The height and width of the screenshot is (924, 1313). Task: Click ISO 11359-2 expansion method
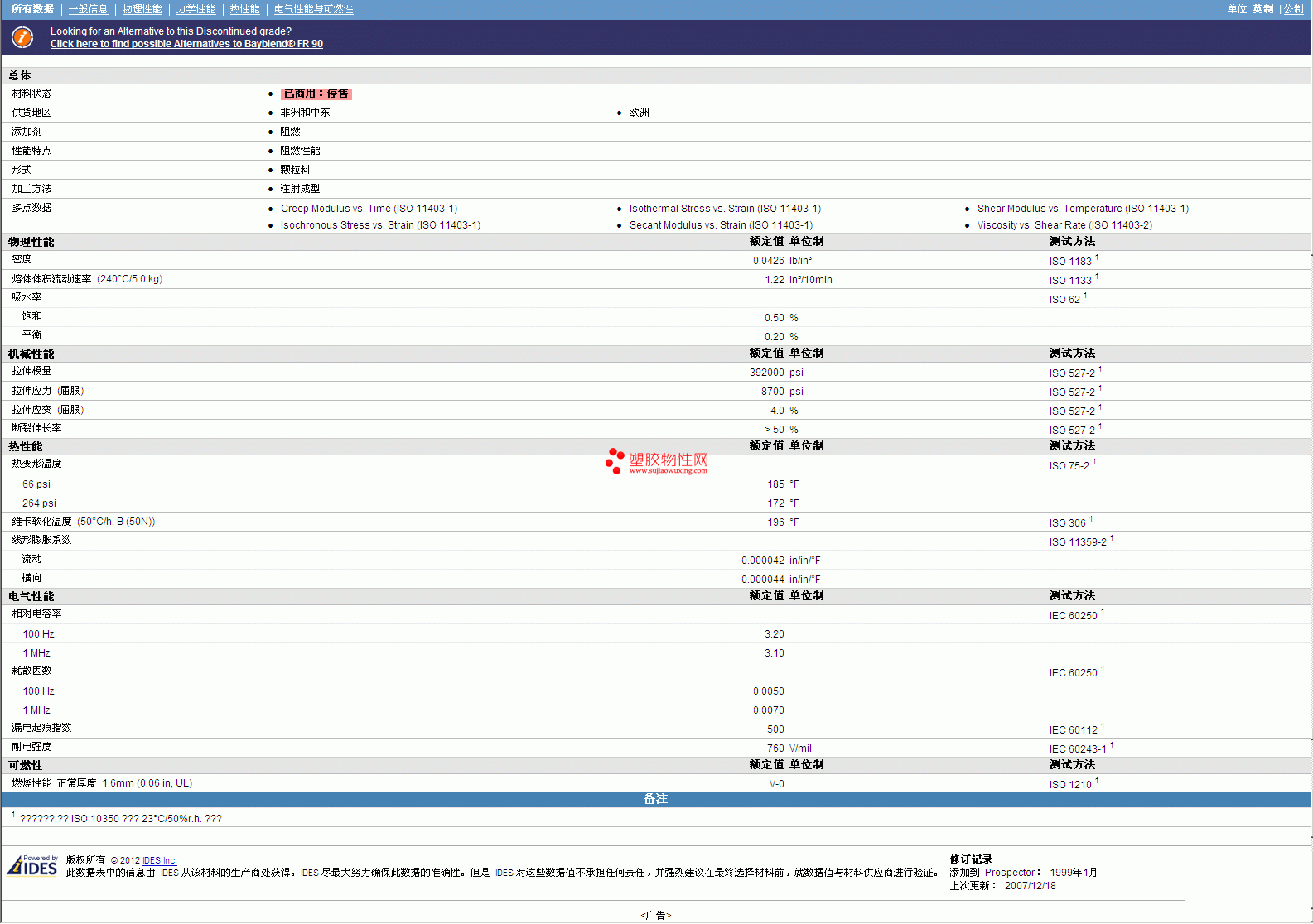[x=1078, y=541]
